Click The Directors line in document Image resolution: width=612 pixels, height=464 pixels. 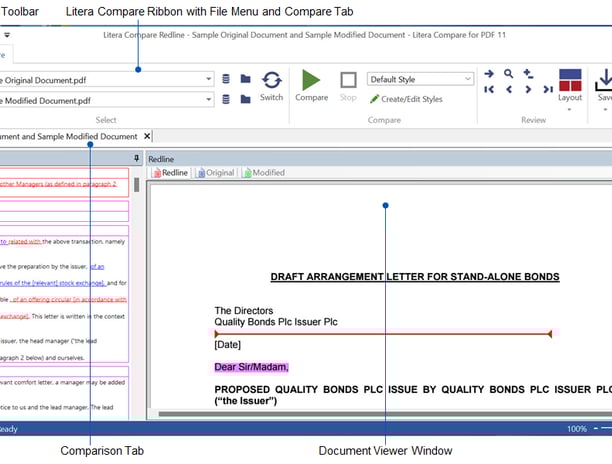244,311
